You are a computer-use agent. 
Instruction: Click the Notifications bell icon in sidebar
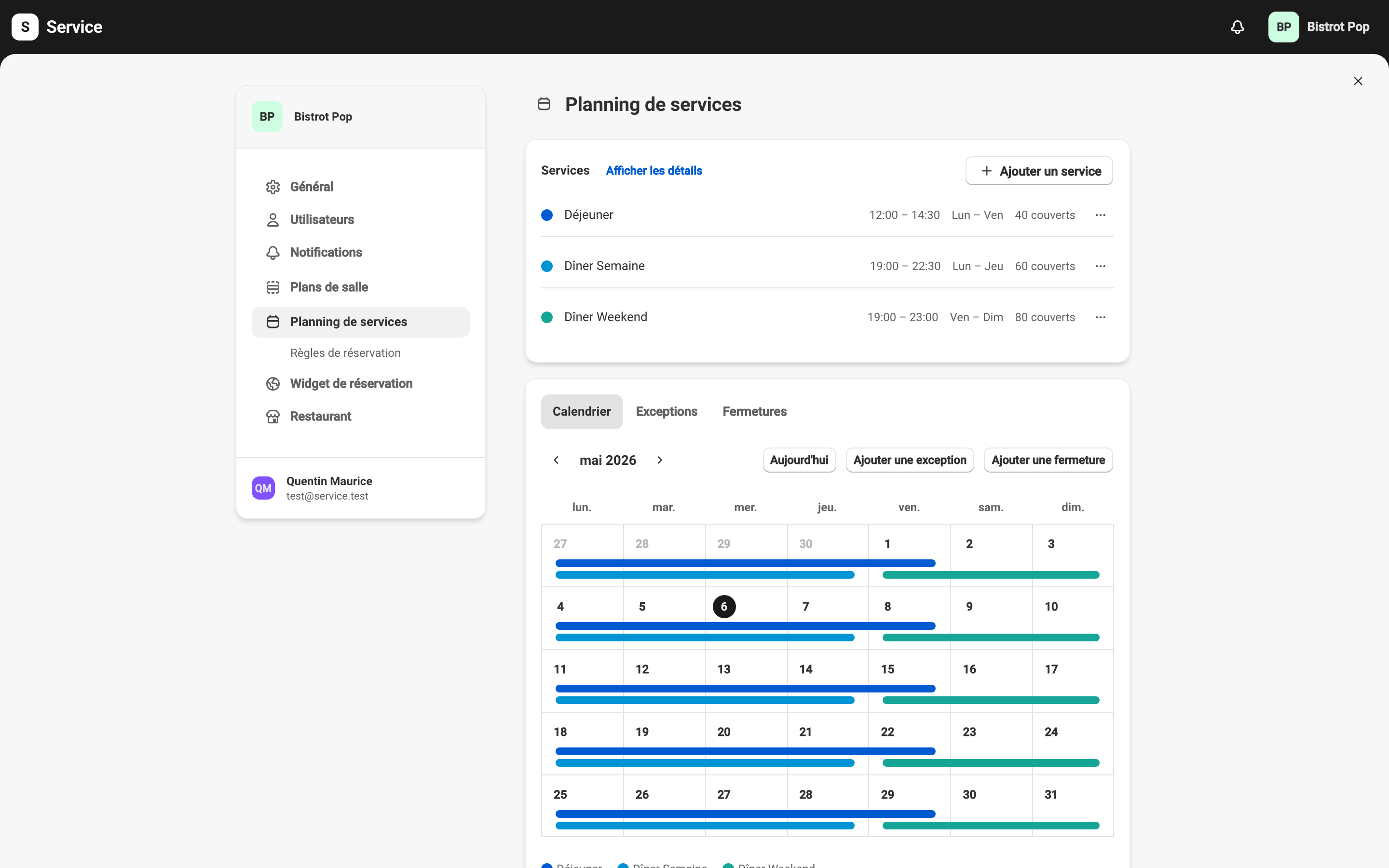272,253
